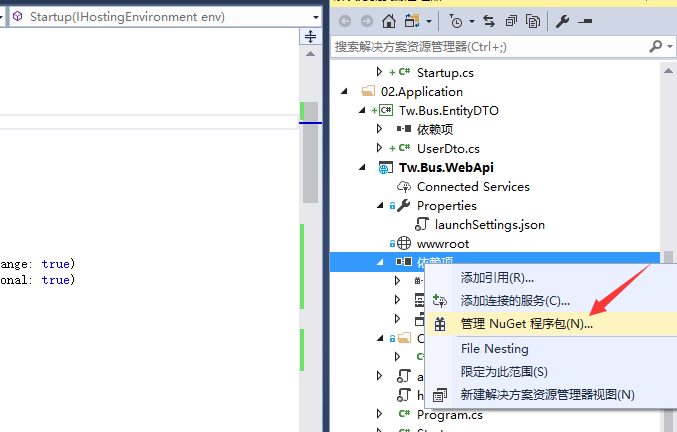
Task: Collapse the Tw.Bus.WebApi project
Action: coord(362,167)
